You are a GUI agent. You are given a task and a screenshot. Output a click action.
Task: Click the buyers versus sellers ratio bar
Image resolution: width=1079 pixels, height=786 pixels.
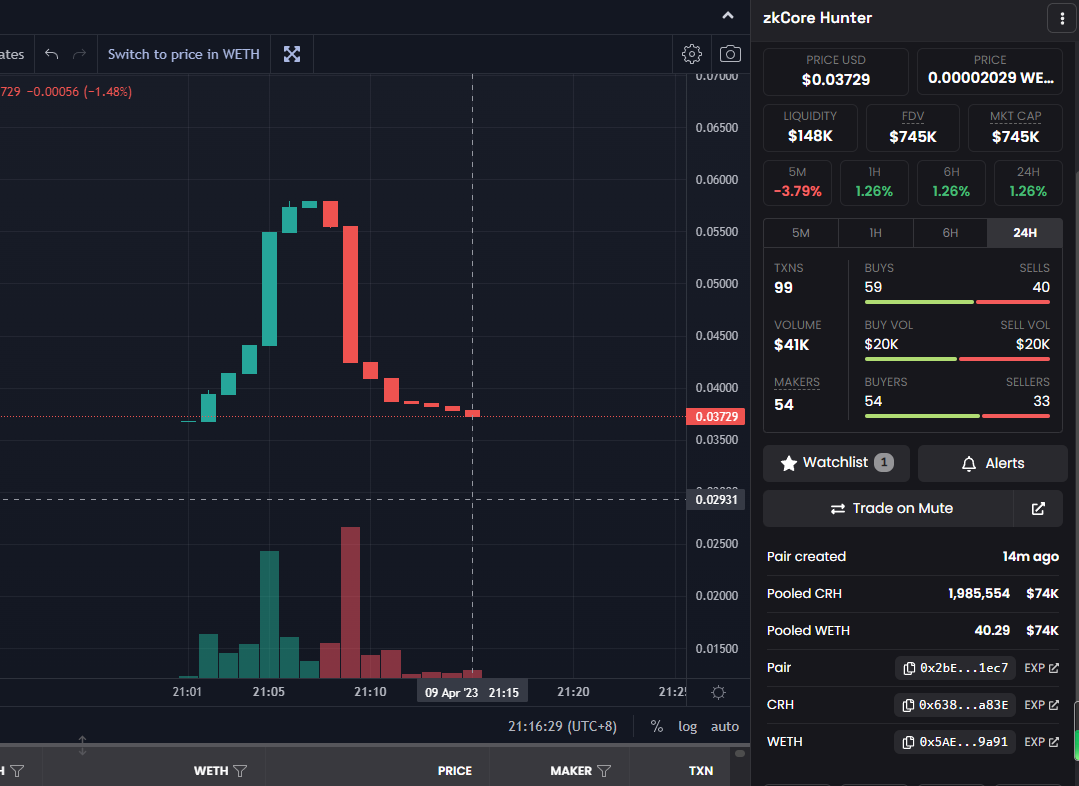click(x=957, y=416)
